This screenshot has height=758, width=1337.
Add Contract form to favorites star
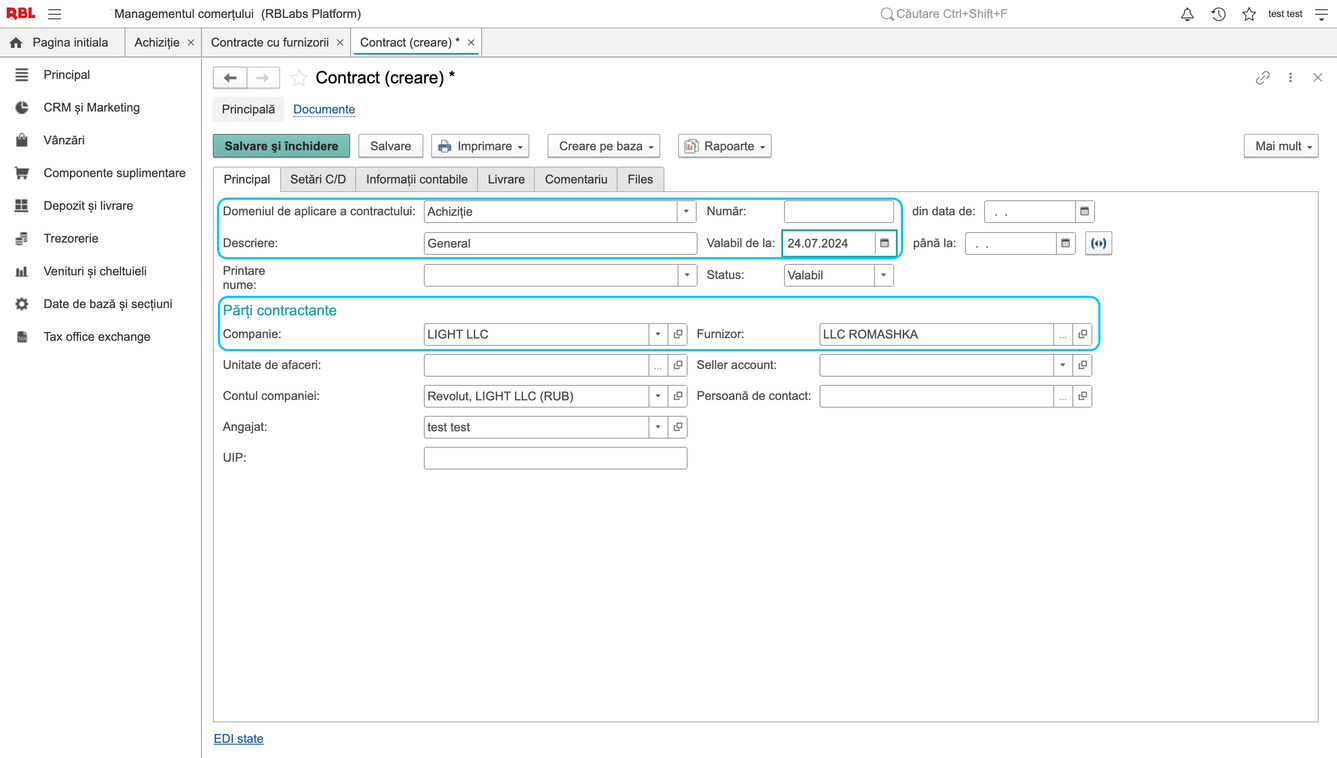[299, 78]
